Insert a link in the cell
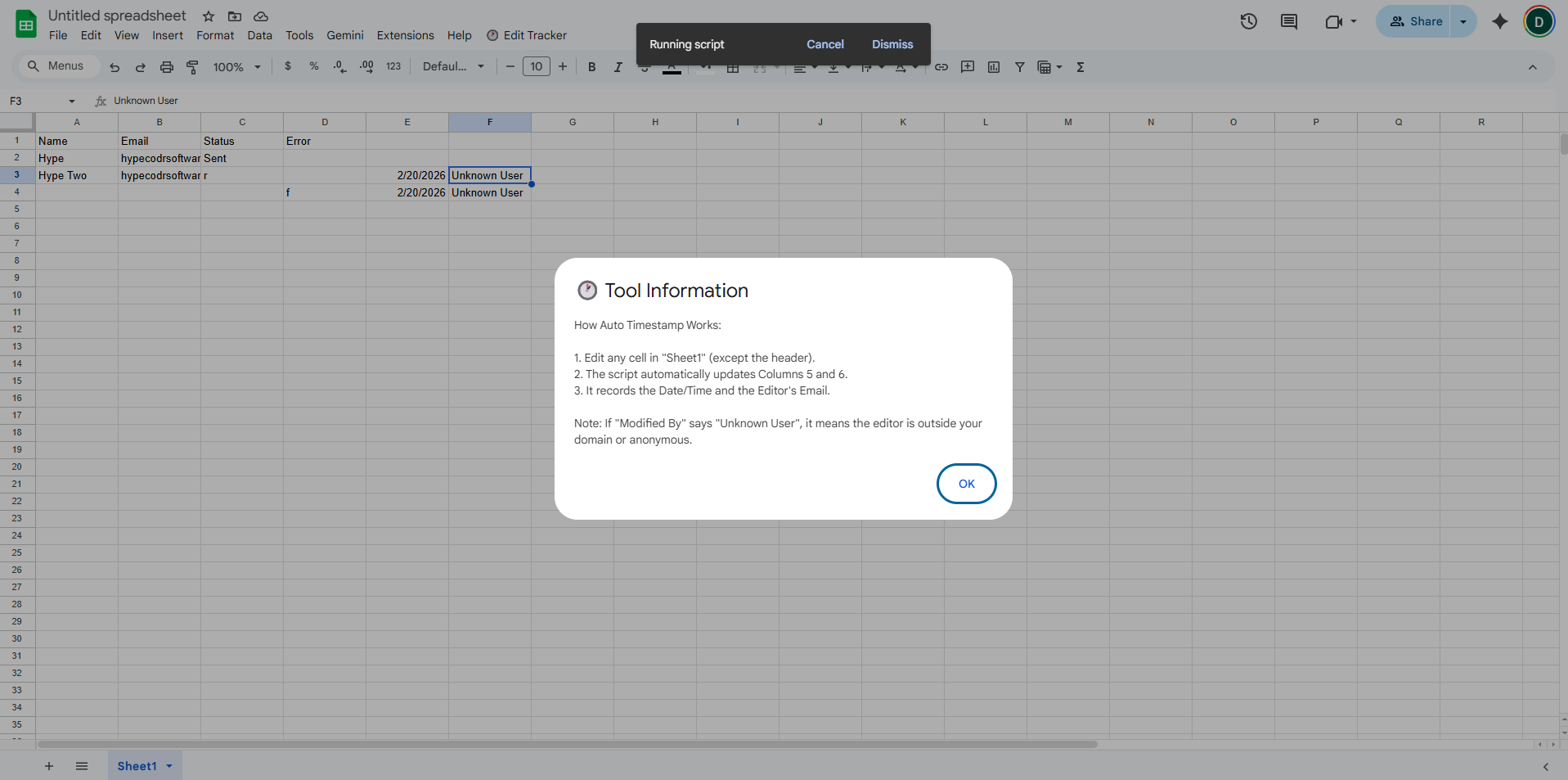This screenshot has width=1568, height=780. (x=940, y=66)
